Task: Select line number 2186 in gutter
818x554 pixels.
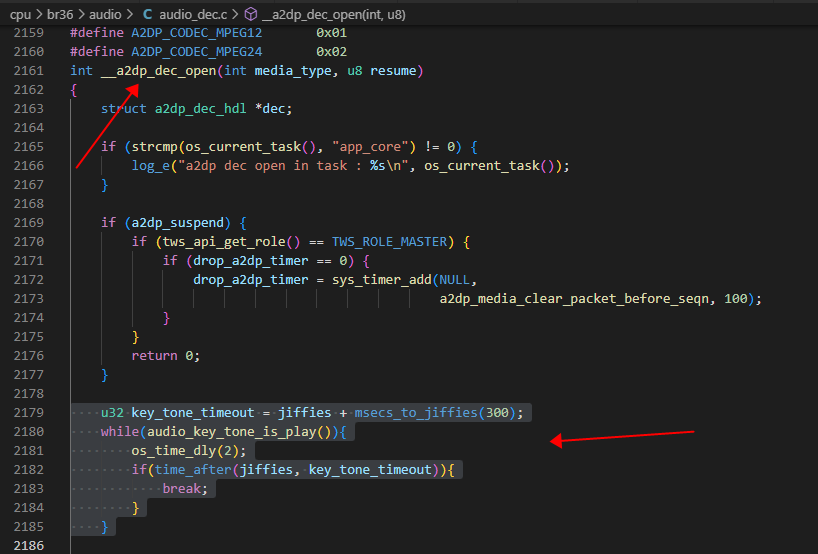Action: click(29, 546)
